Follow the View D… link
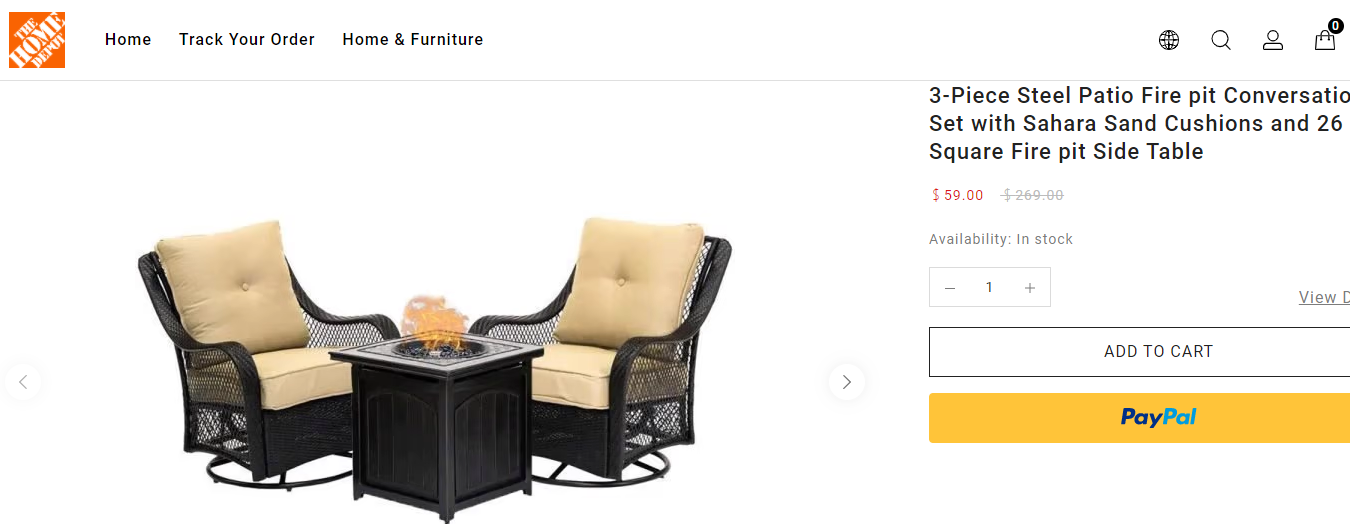The width and height of the screenshot is (1350, 524). coord(1324,297)
